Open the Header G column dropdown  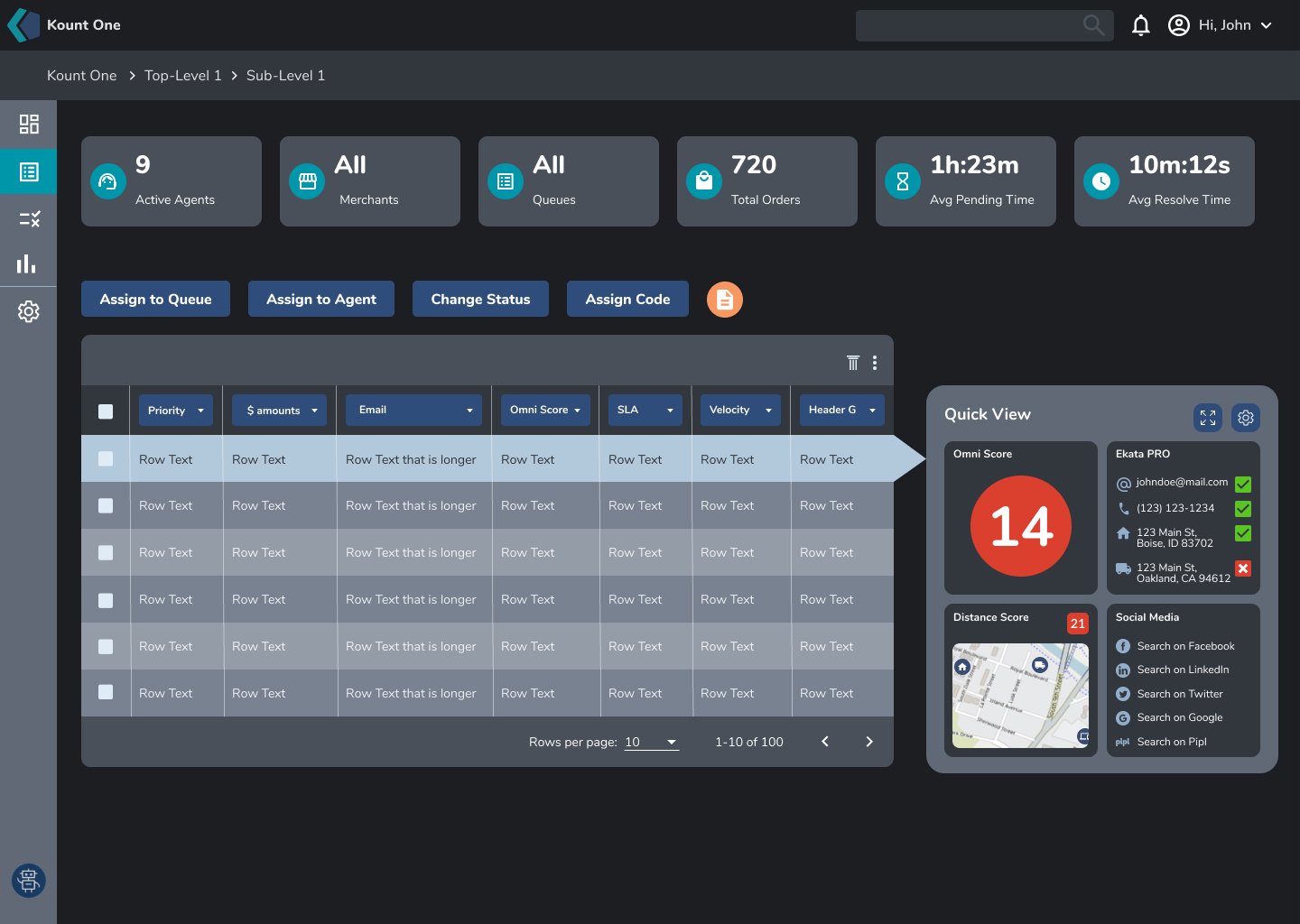841,411
